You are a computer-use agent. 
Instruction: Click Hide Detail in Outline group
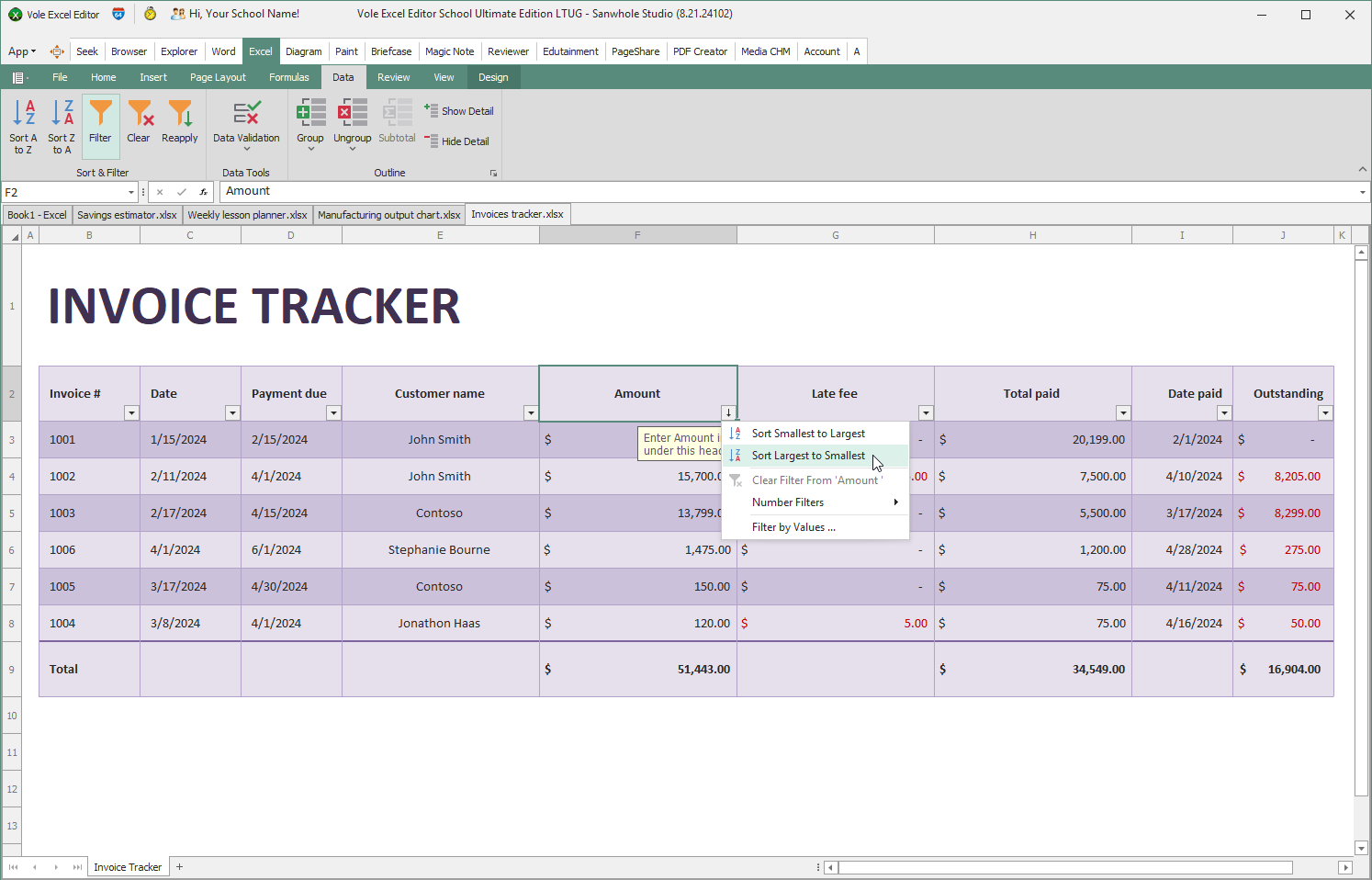point(457,141)
